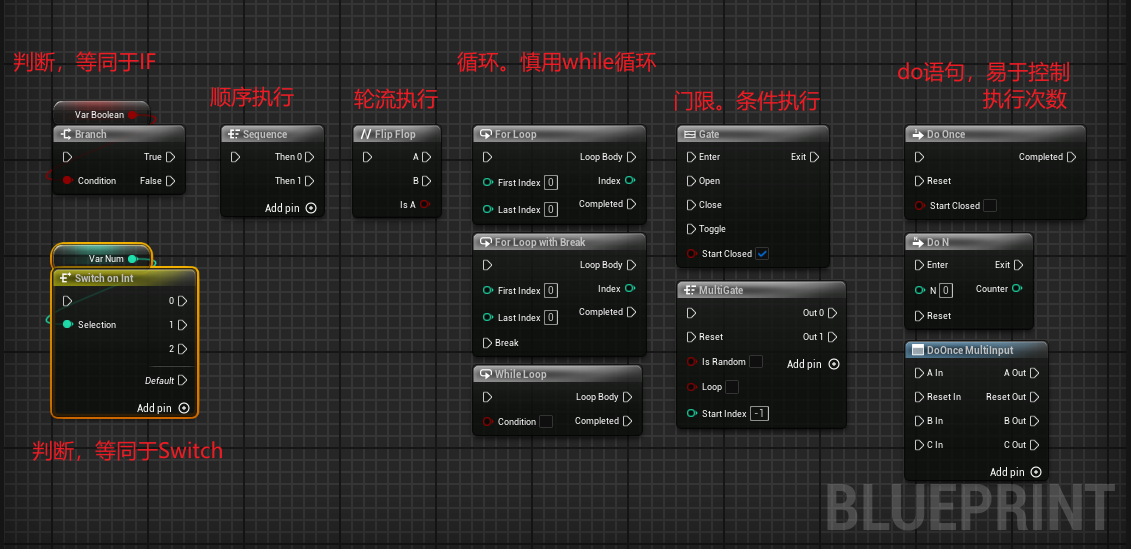Check the While Loop Condition checkbox
Viewport: 1131px width, 549px height.
pos(546,422)
